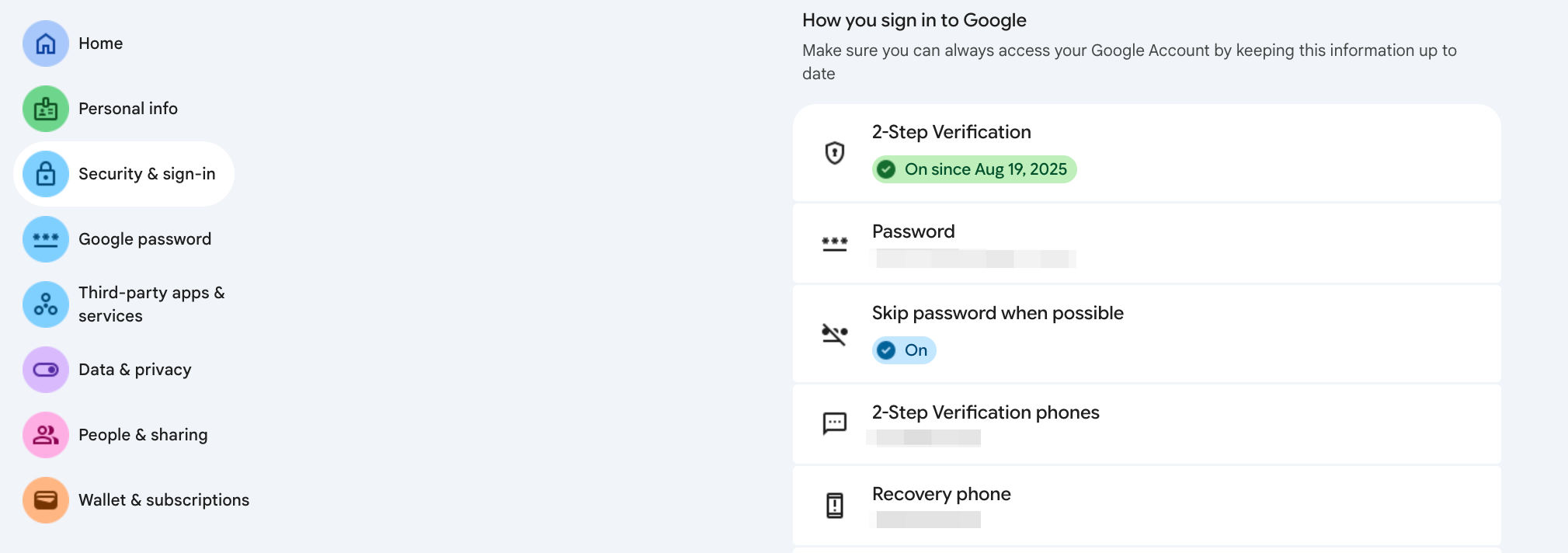Click the Third-party apps connected-dots icon
Viewport: 1568px width, 553px height.
[x=46, y=304]
